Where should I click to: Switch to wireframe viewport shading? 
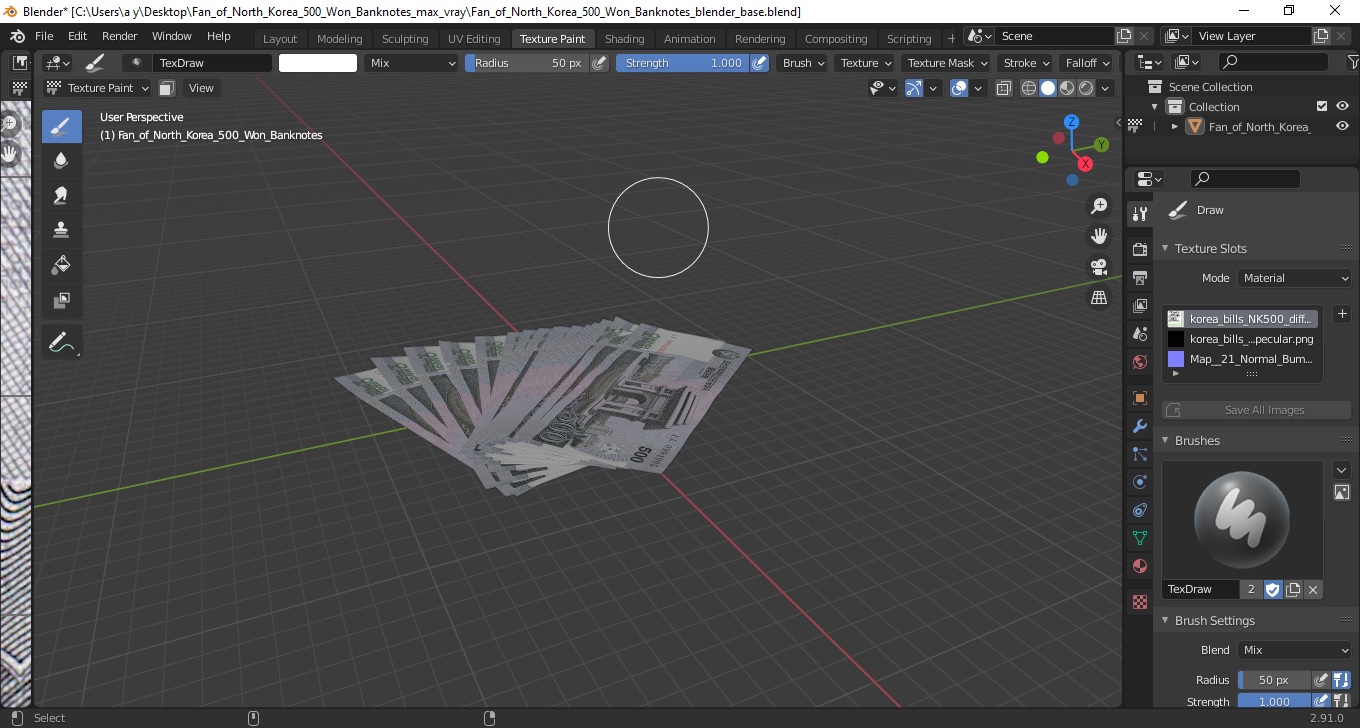pyautogui.click(x=1028, y=88)
